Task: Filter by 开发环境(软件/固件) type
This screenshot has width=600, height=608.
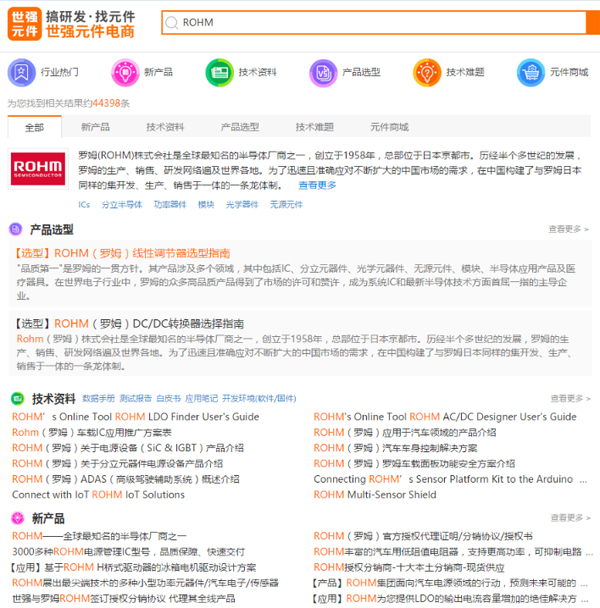Action: [259, 398]
